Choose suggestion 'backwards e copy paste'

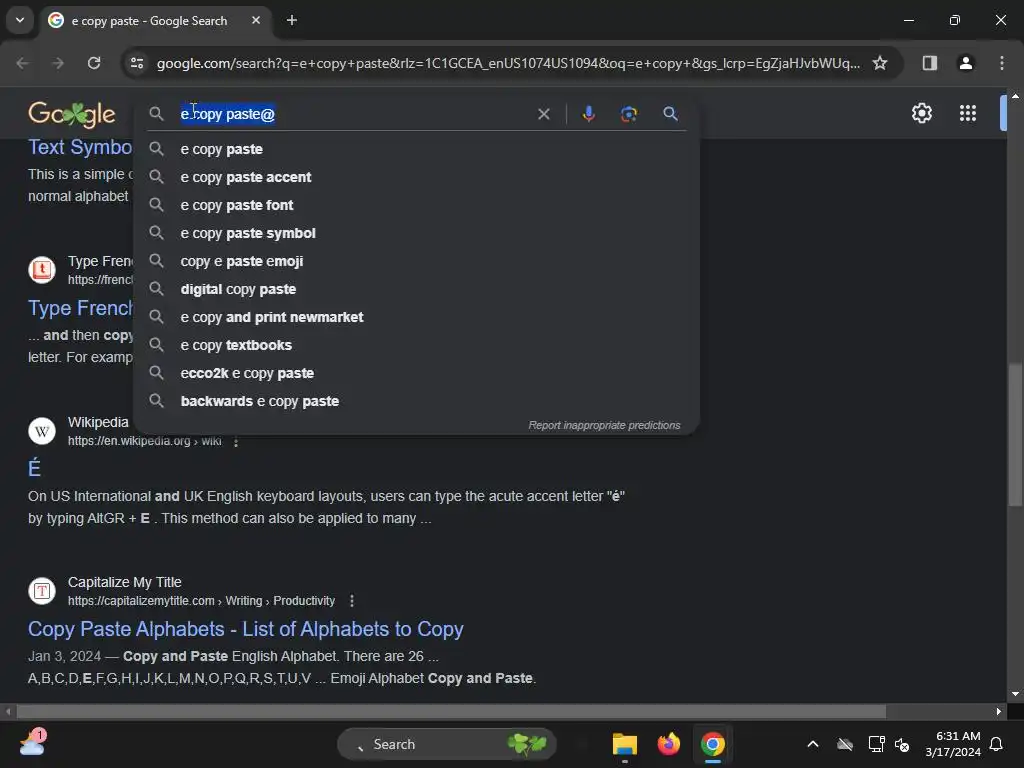point(417,401)
